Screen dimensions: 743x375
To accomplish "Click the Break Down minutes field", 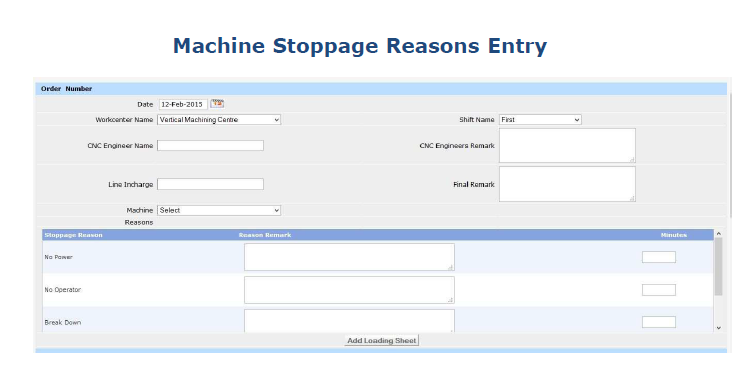I will (659, 322).
